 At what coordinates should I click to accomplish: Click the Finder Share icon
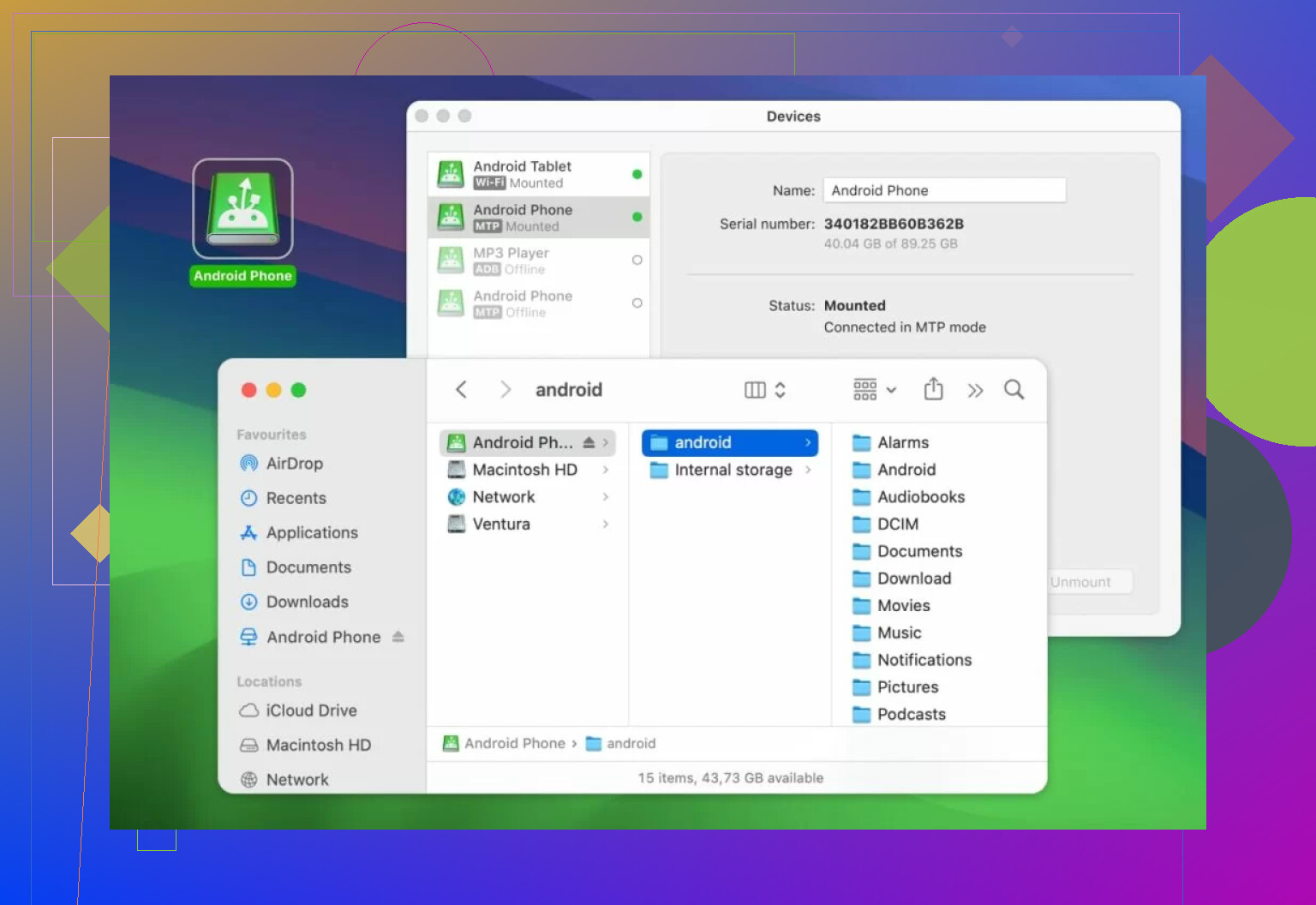coord(933,389)
